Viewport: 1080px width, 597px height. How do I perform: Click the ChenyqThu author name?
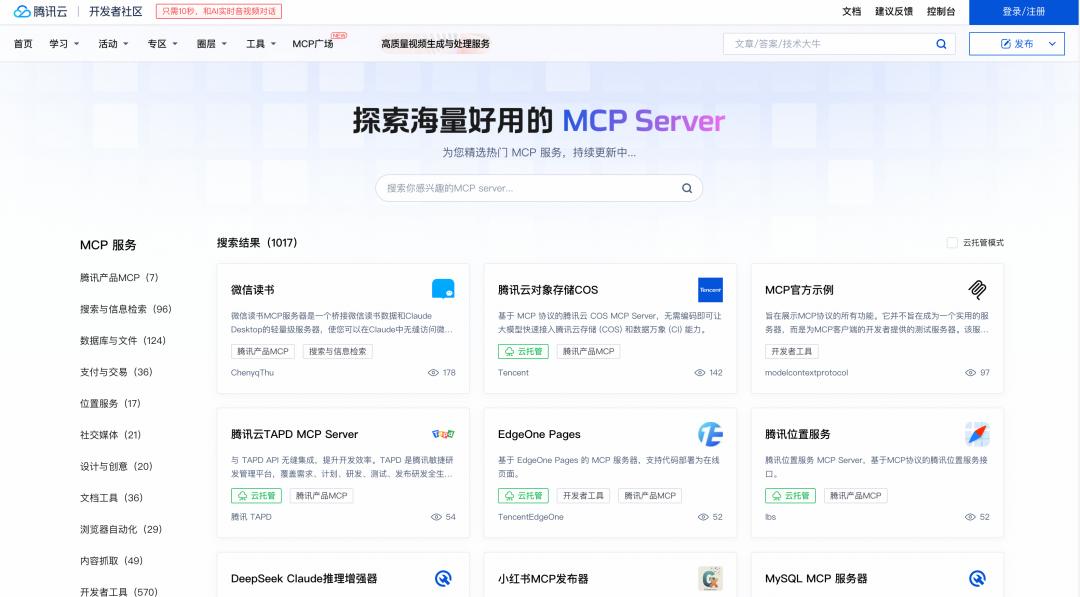[x=252, y=373]
